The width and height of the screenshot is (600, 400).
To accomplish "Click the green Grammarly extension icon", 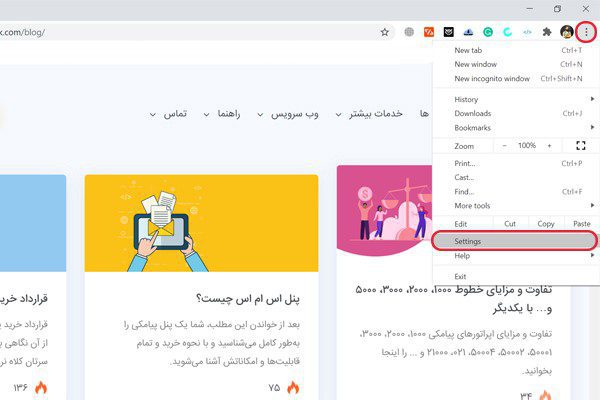I will point(488,32).
